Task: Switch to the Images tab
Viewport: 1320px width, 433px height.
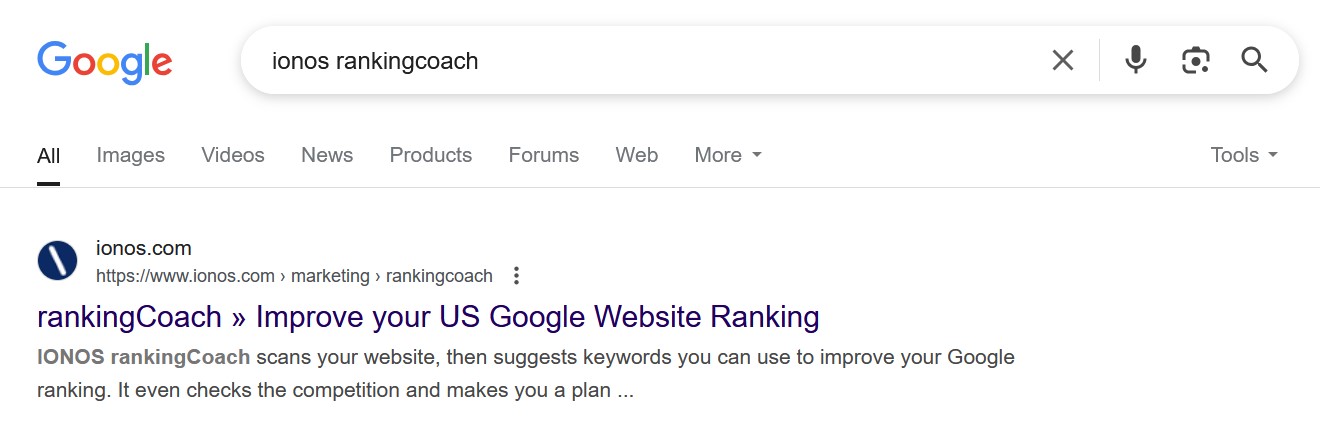Action: coord(131,155)
